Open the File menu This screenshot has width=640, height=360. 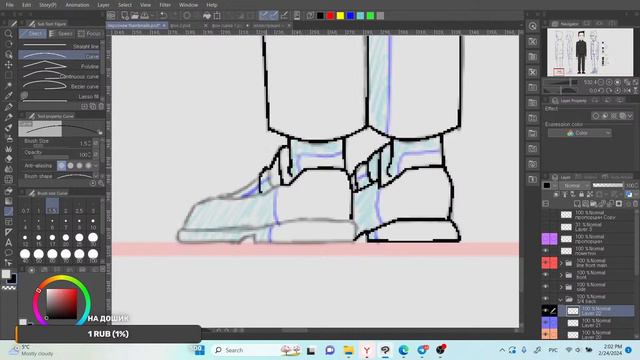point(9,5)
